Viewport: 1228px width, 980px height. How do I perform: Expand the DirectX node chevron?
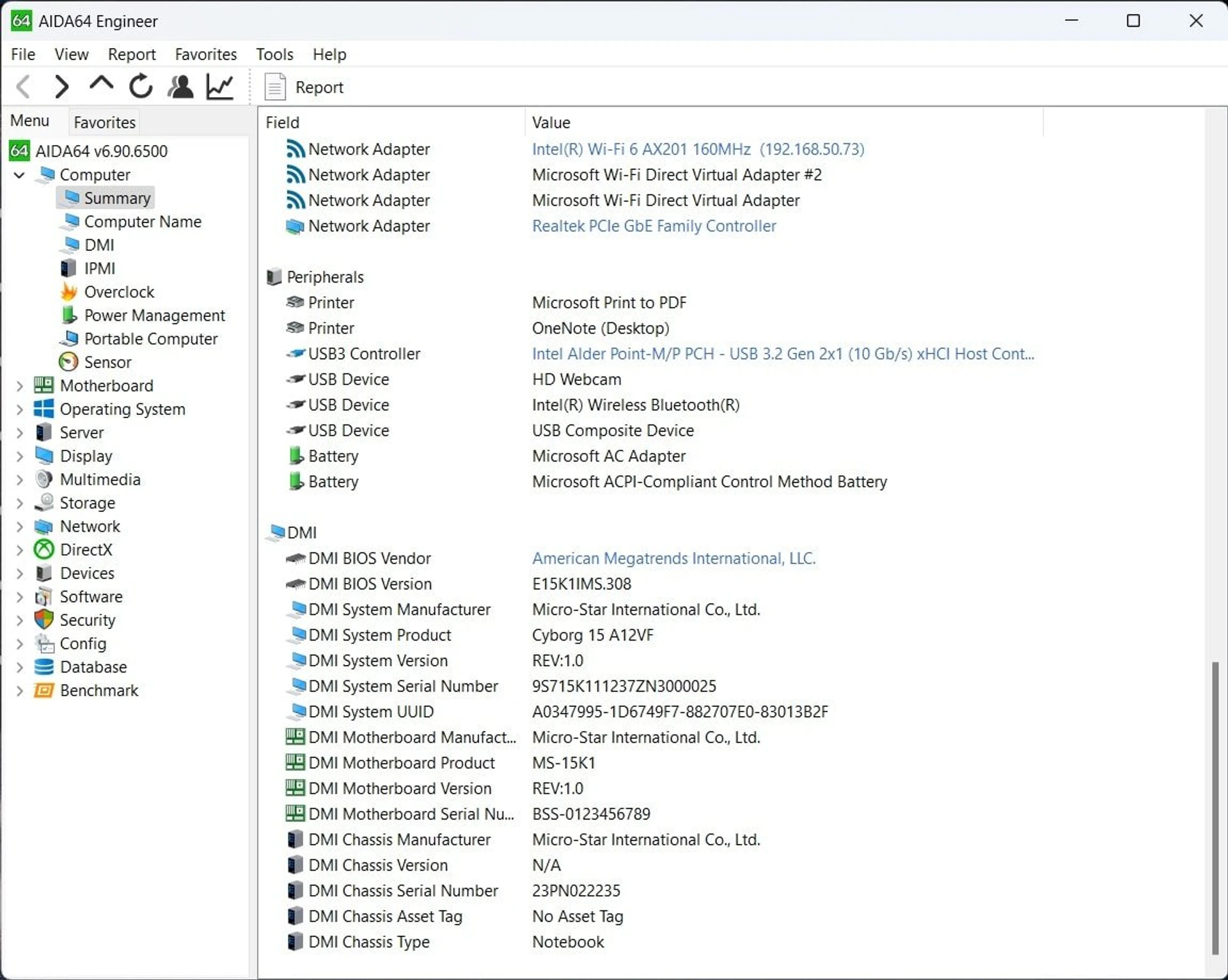pyautogui.click(x=19, y=550)
